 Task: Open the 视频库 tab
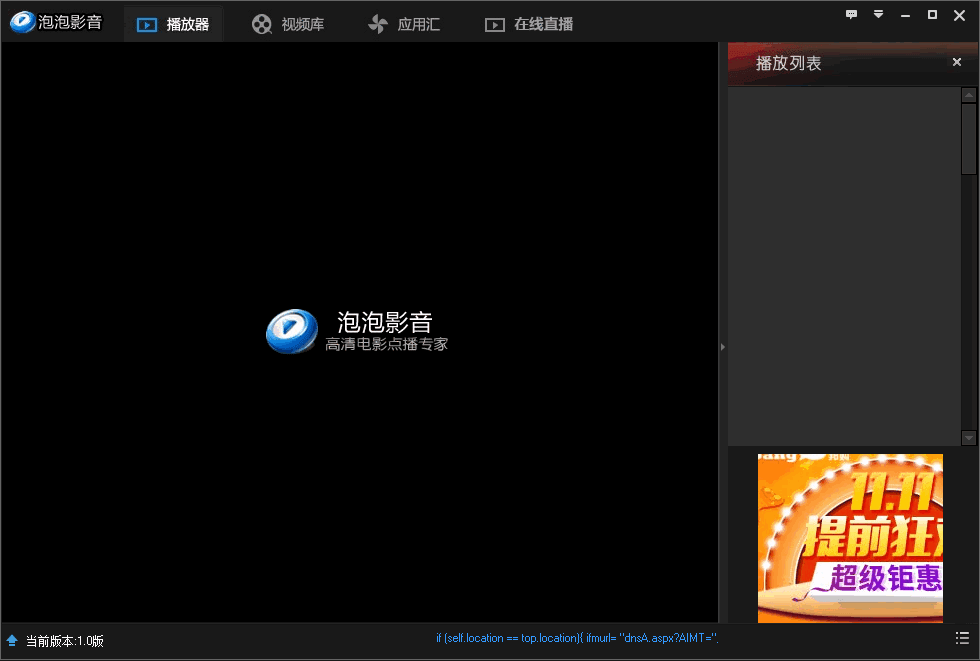pos(288,24)
